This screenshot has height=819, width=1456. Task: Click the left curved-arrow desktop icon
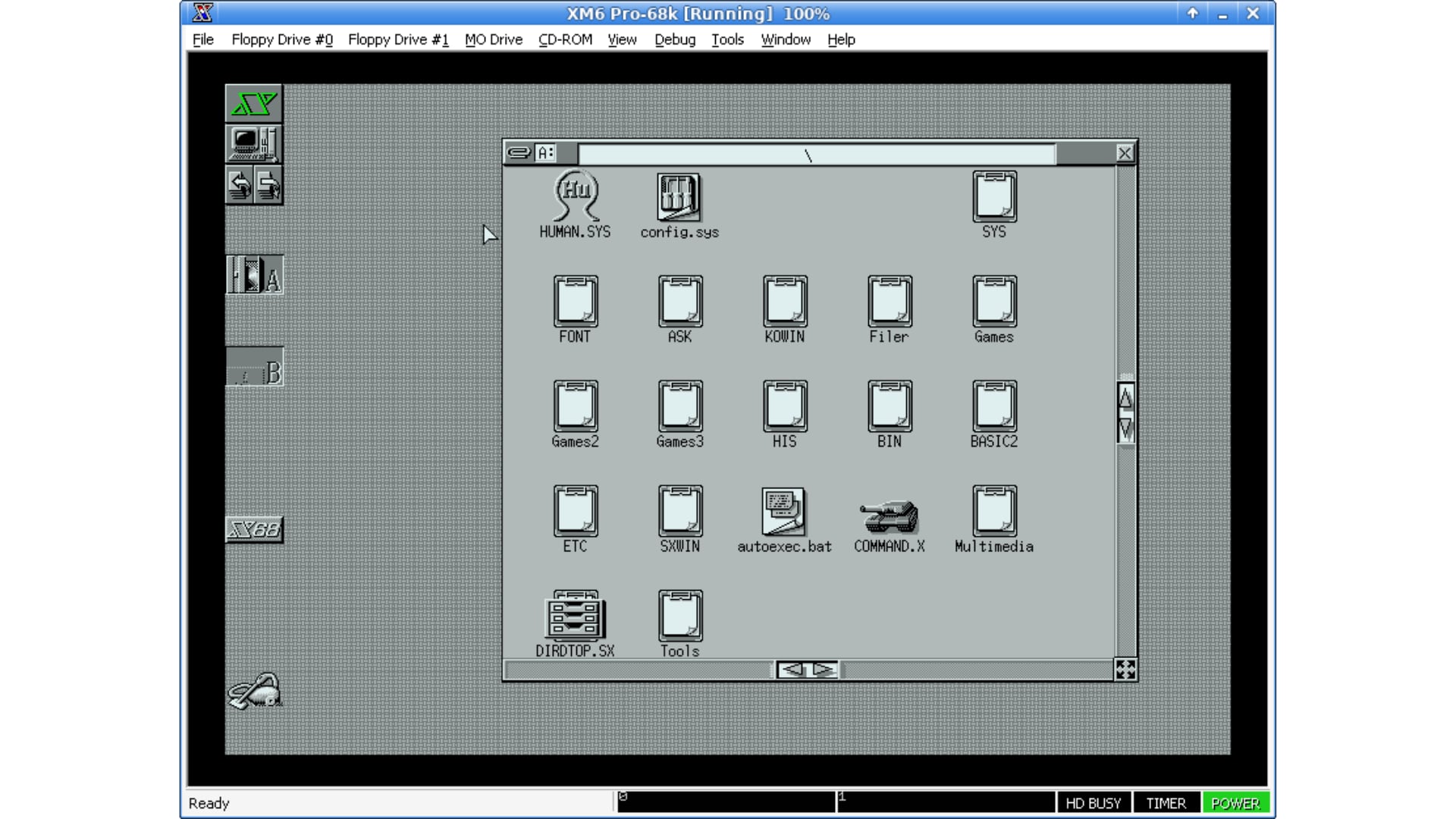(x=240, y=186)
